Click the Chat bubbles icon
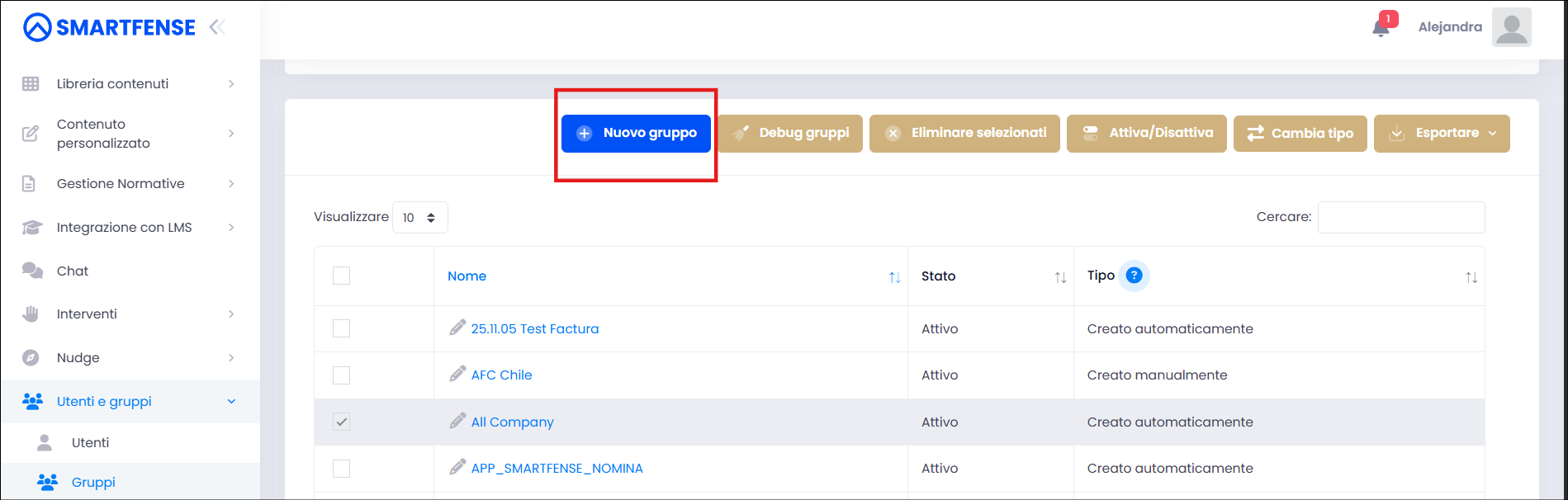The image size is (1568, 500). [x=32, y=271]
